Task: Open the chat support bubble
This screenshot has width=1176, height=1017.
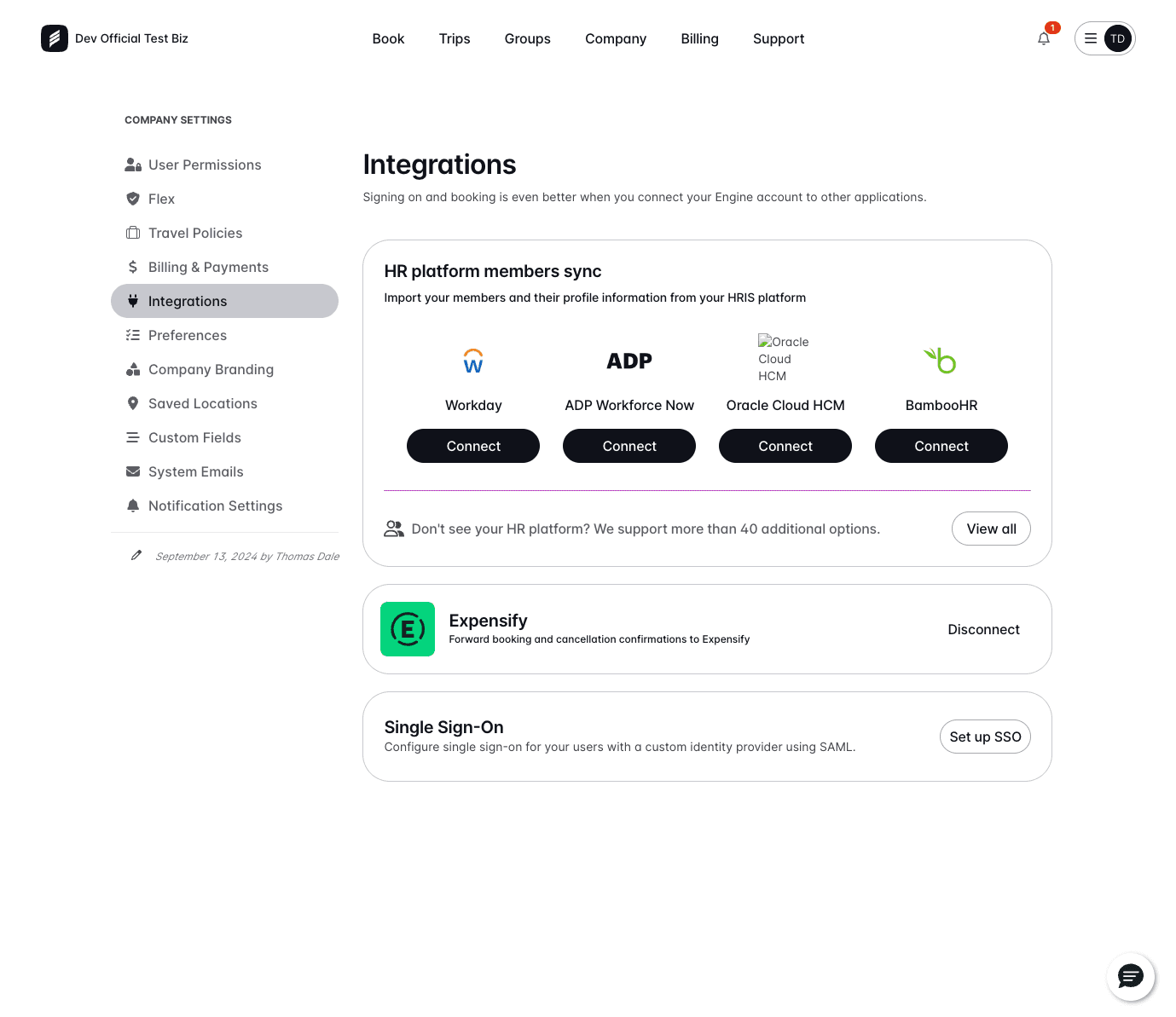Action: point(1130,976)
